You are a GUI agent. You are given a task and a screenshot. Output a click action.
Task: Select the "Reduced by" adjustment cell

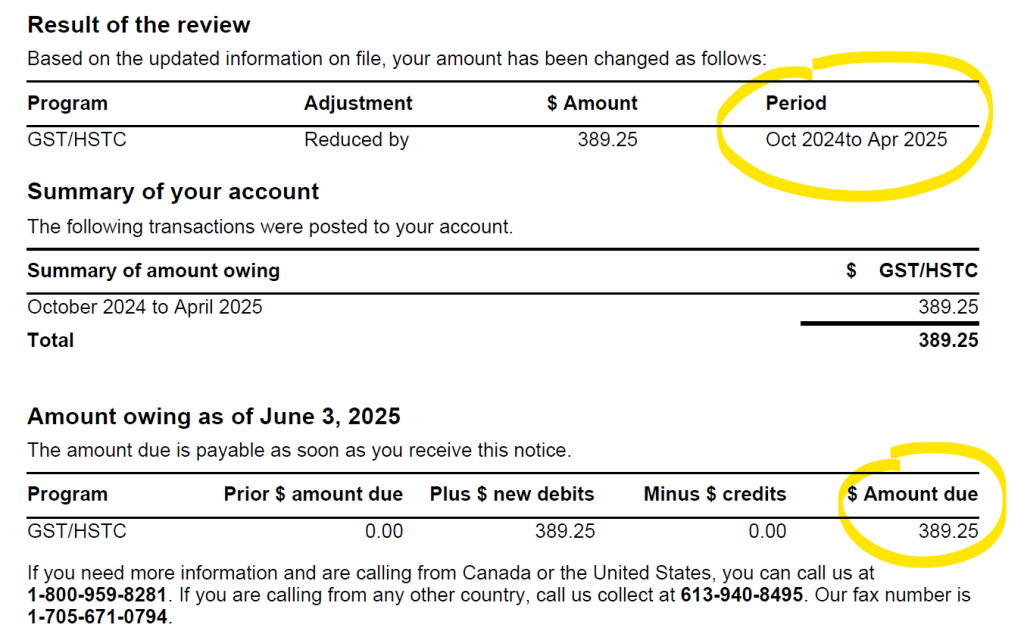[x=356, y=140]
